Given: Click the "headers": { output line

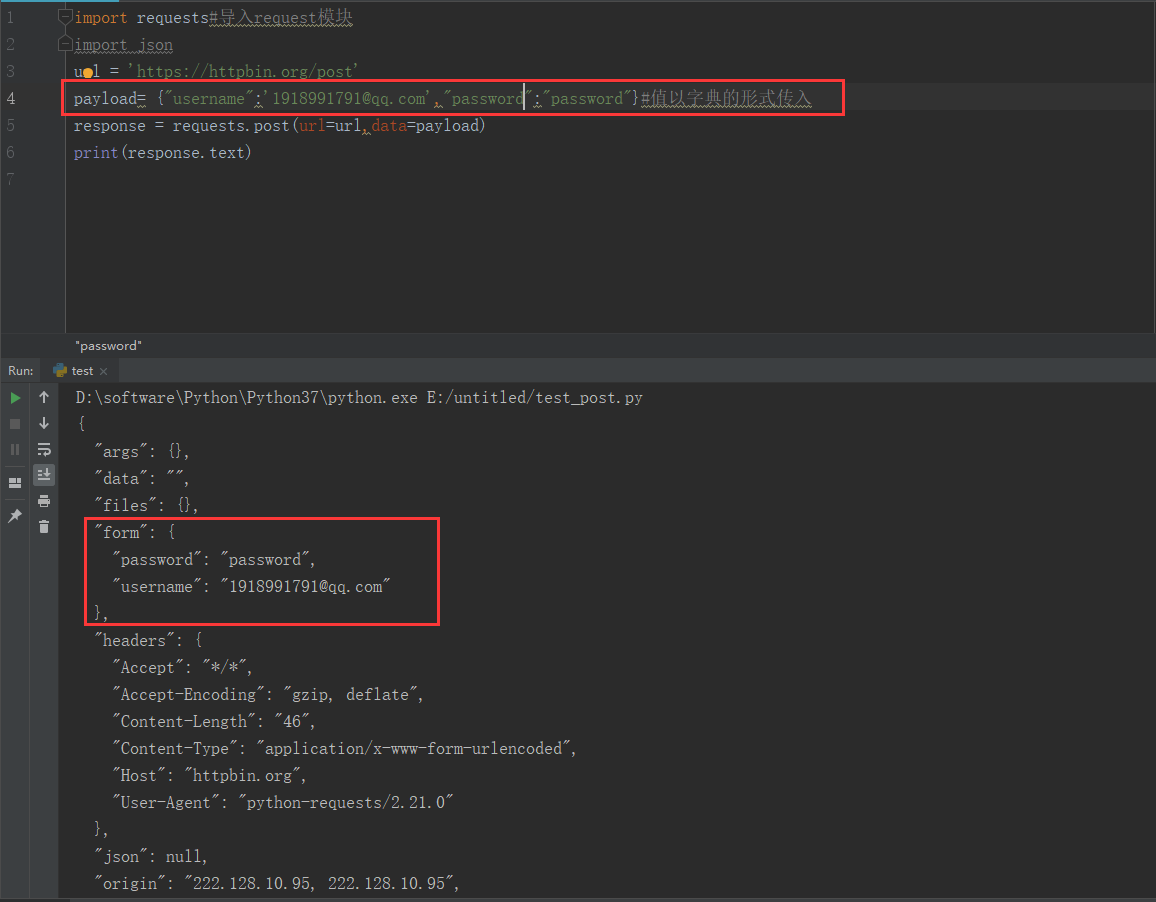Looking at the screenshot, I should 148,640.
